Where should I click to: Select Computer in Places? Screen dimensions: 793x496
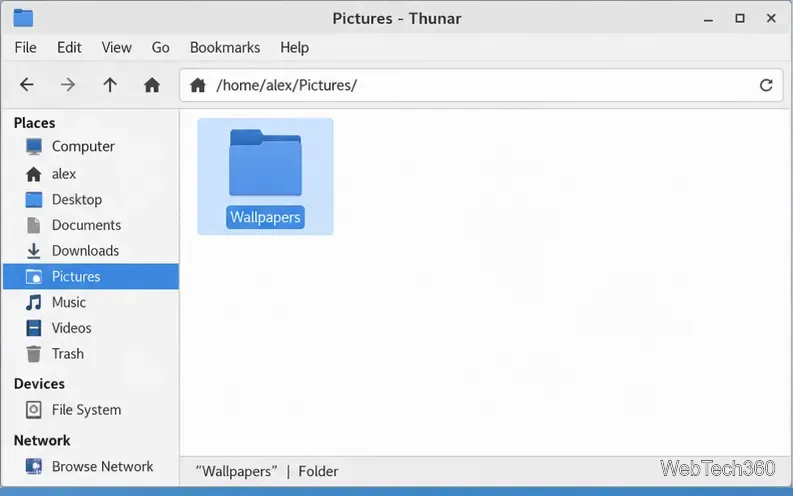point(91,146)
